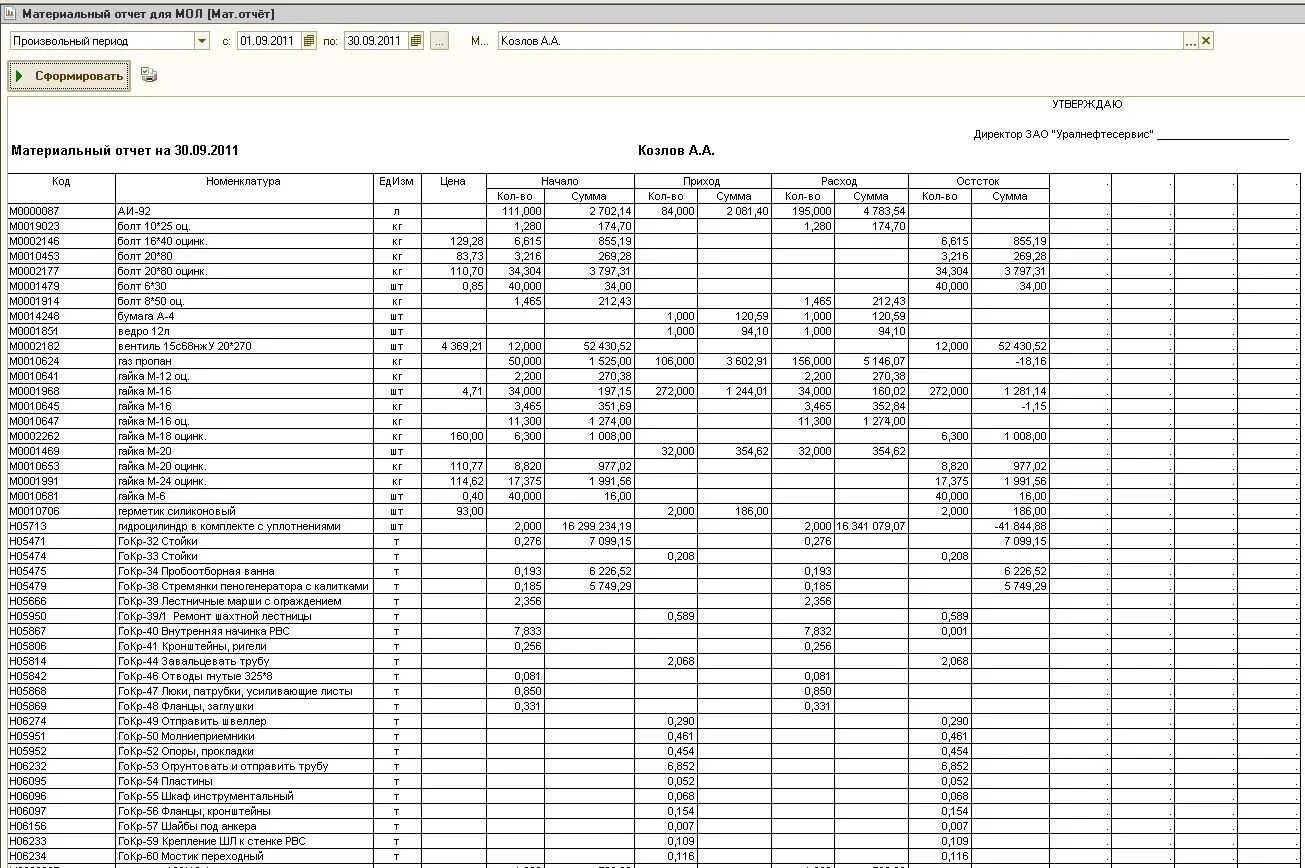Select the negative balance cell -18,16
The image size is (1305, 868).
[x=1010, y=361]
